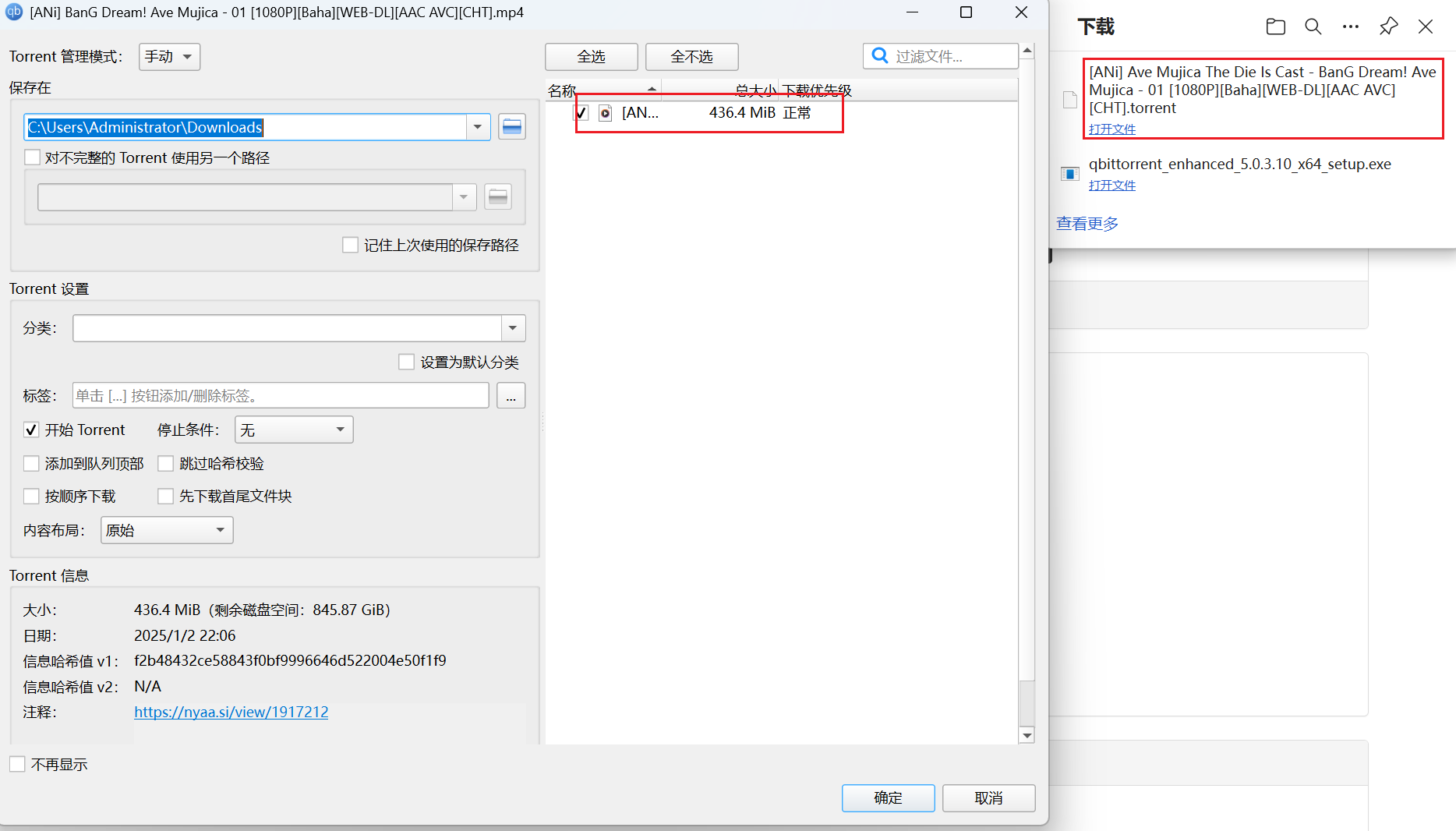This screenshot has height=831, width=1456.
Task: Click the video file icon in file list
Action: (x=606, y=113)
